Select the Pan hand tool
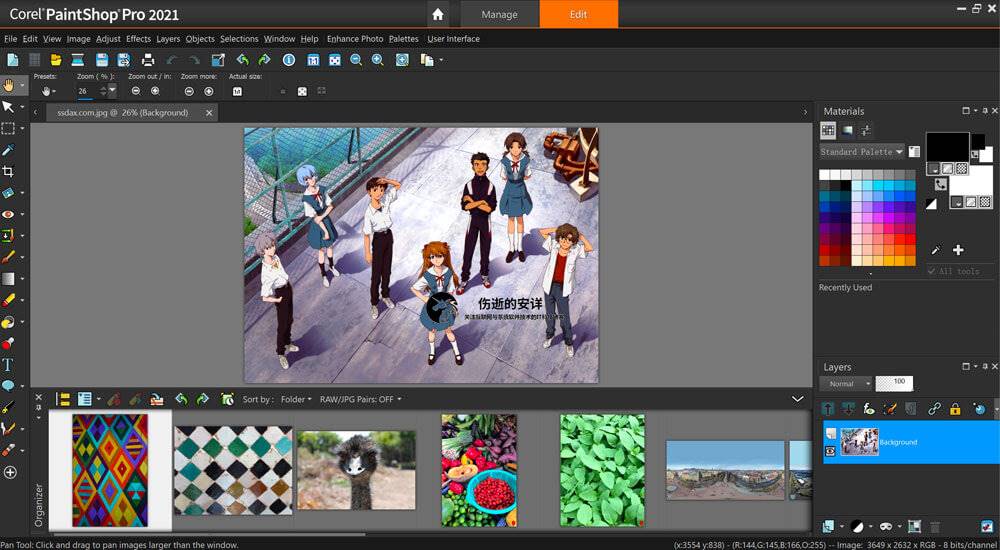This screenshot has height=550, width=1000. [8, 85]
